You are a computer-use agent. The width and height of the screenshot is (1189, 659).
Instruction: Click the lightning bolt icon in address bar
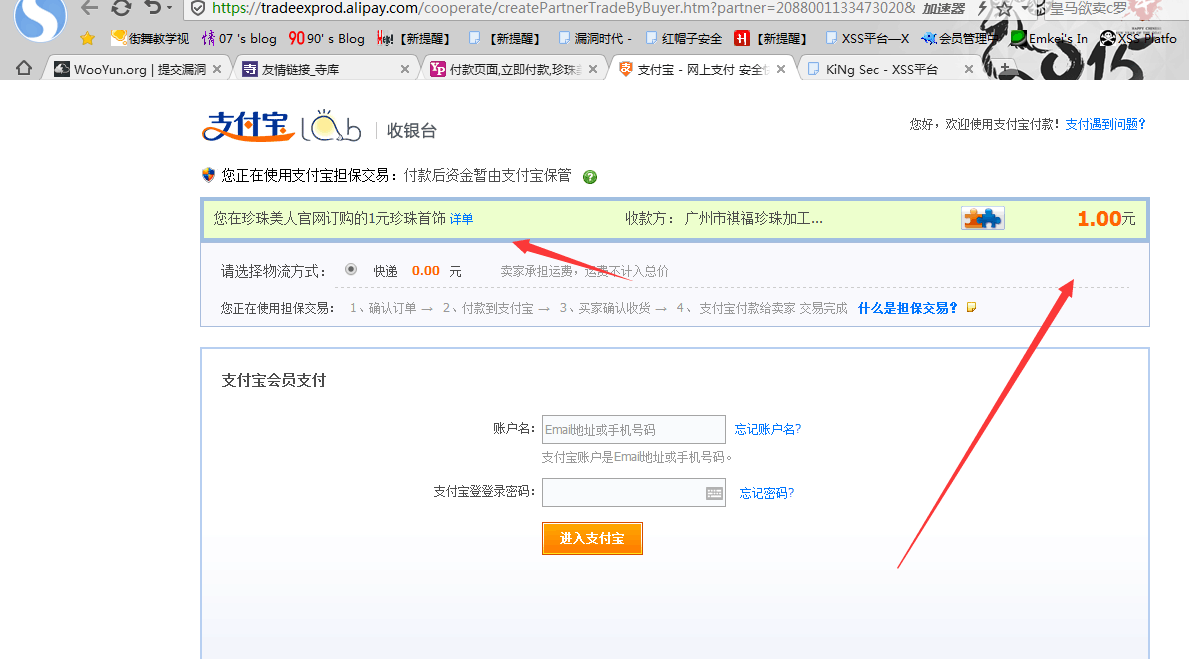[x=982, y=8]
